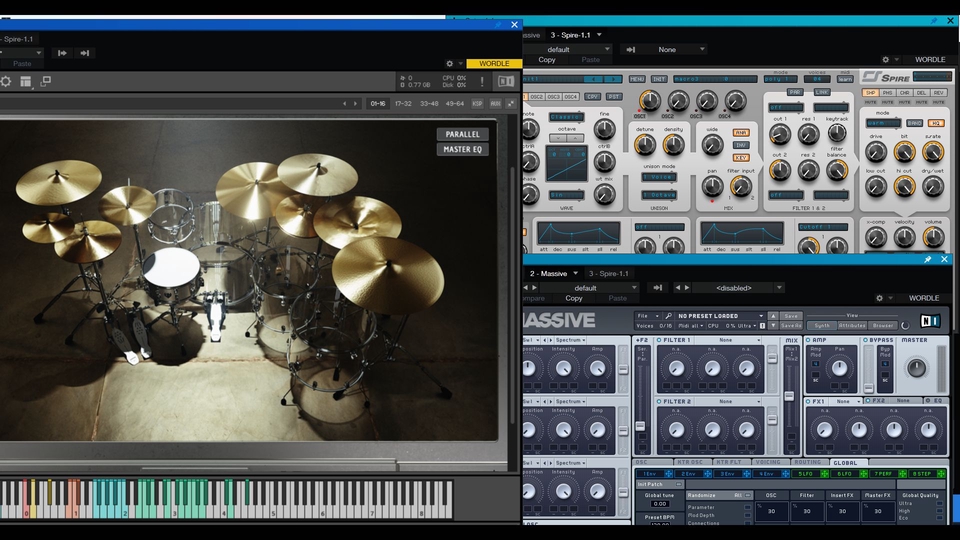Open settings gear in Spire plugin window
The image size is (960, 540).
pyautogui.click(x=885, y=59)
